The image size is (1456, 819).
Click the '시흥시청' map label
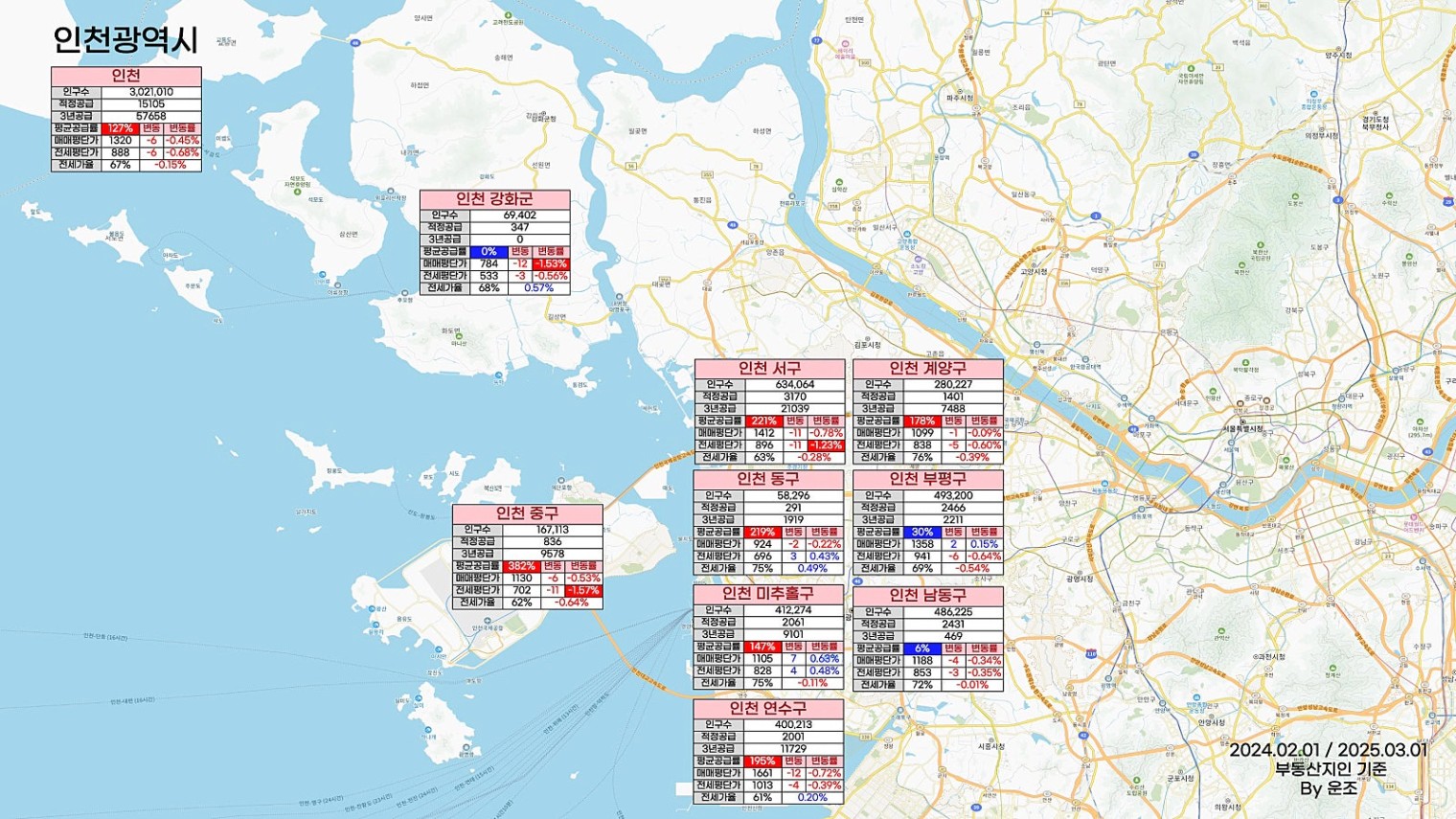coord(990,746)
